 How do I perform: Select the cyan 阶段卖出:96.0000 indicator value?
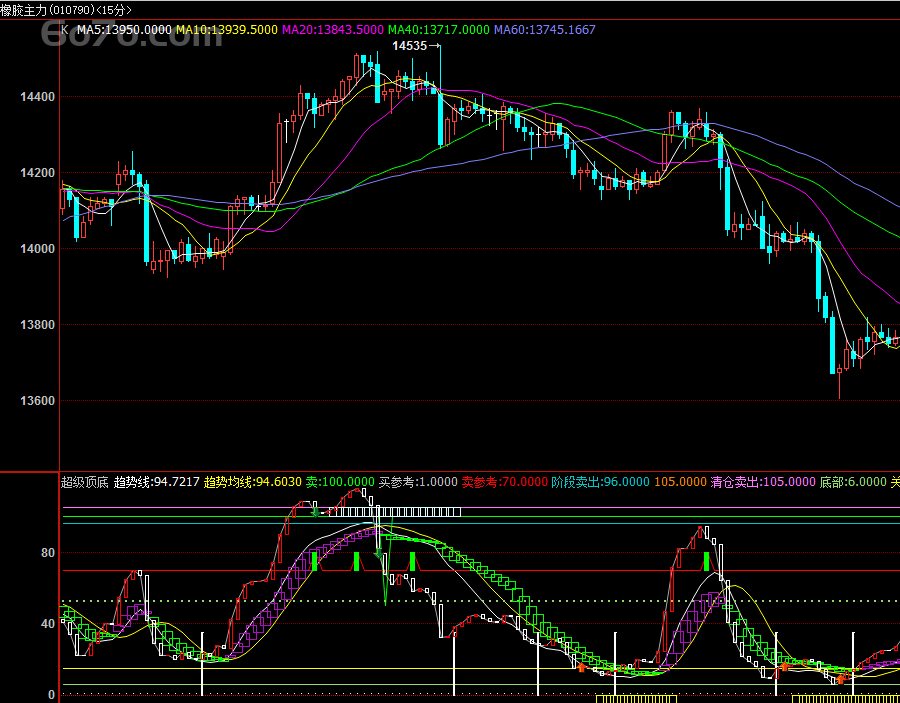point(600,482)
